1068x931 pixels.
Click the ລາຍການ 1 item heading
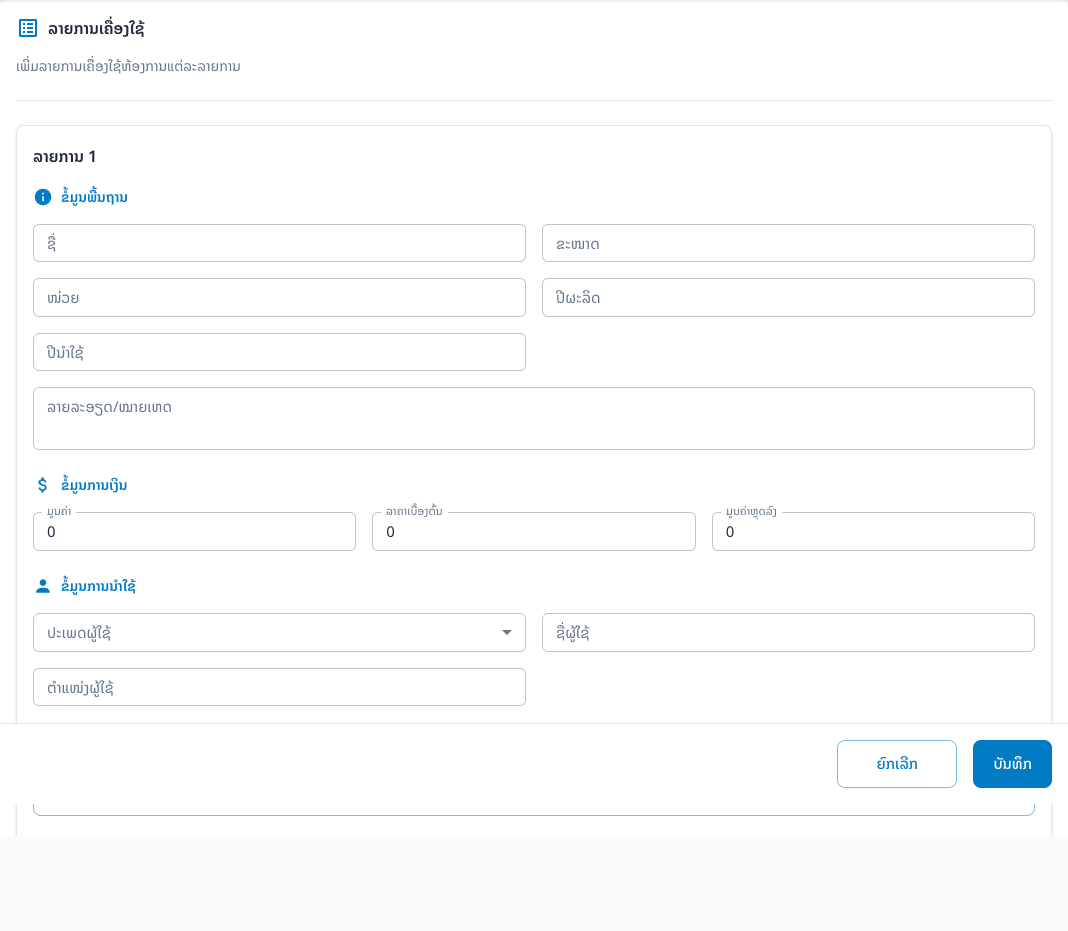(x=65, y=157)
